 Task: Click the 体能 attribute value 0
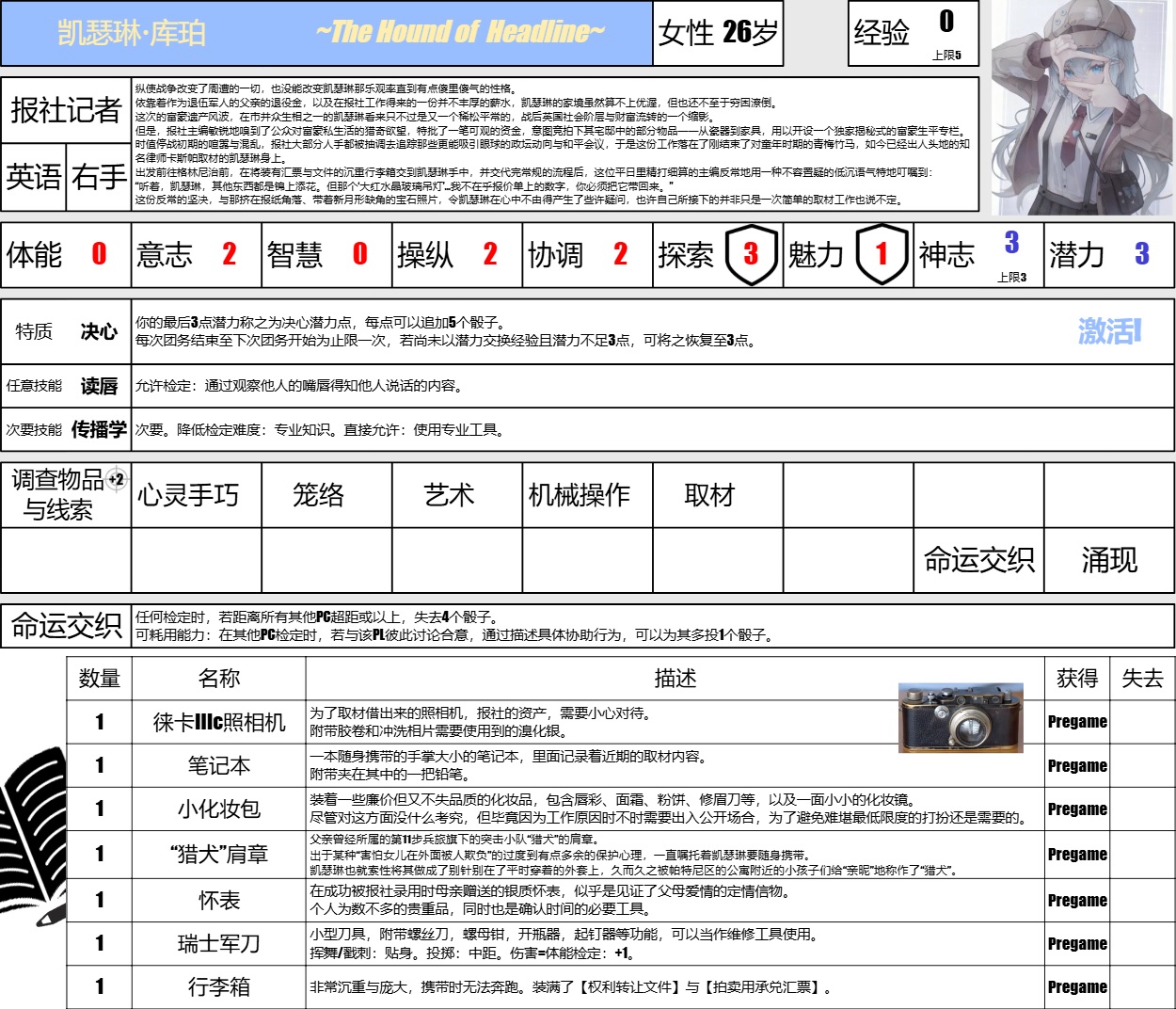tap(99, 254)
